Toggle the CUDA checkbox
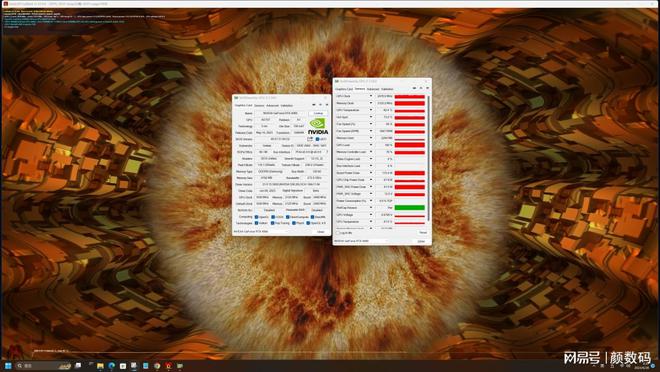 tap(273, 217)
